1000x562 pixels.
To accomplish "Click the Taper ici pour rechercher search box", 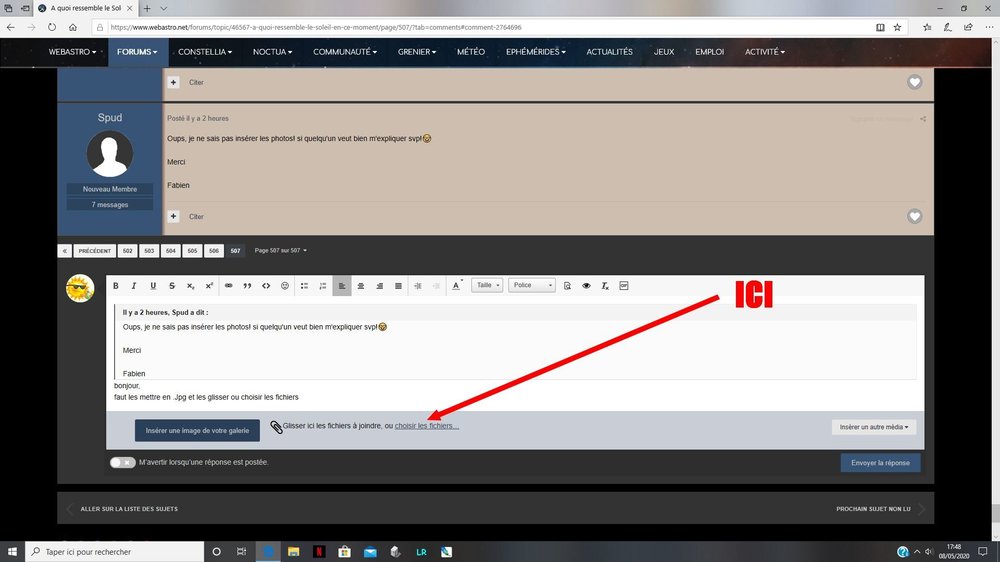I will tap(115, 552).
